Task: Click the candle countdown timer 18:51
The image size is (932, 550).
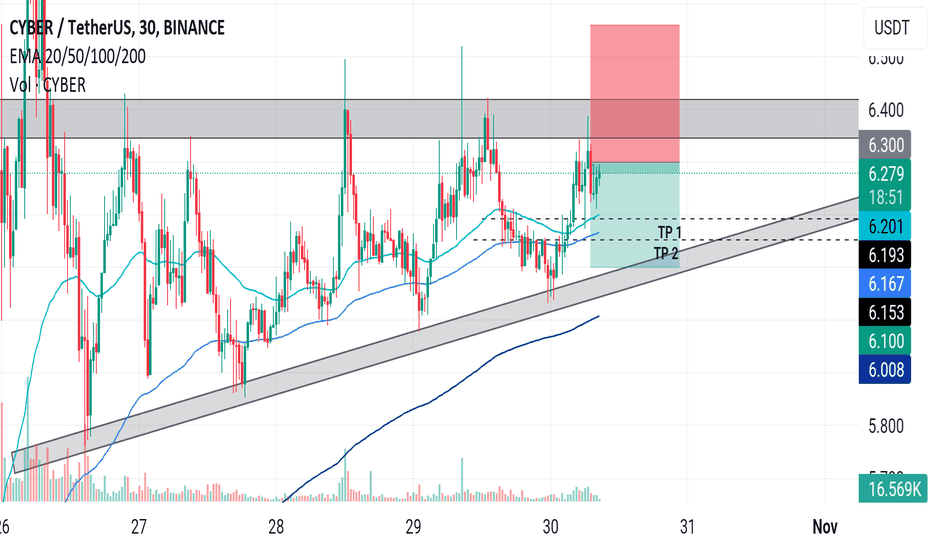Action: [x=884, y=197]
